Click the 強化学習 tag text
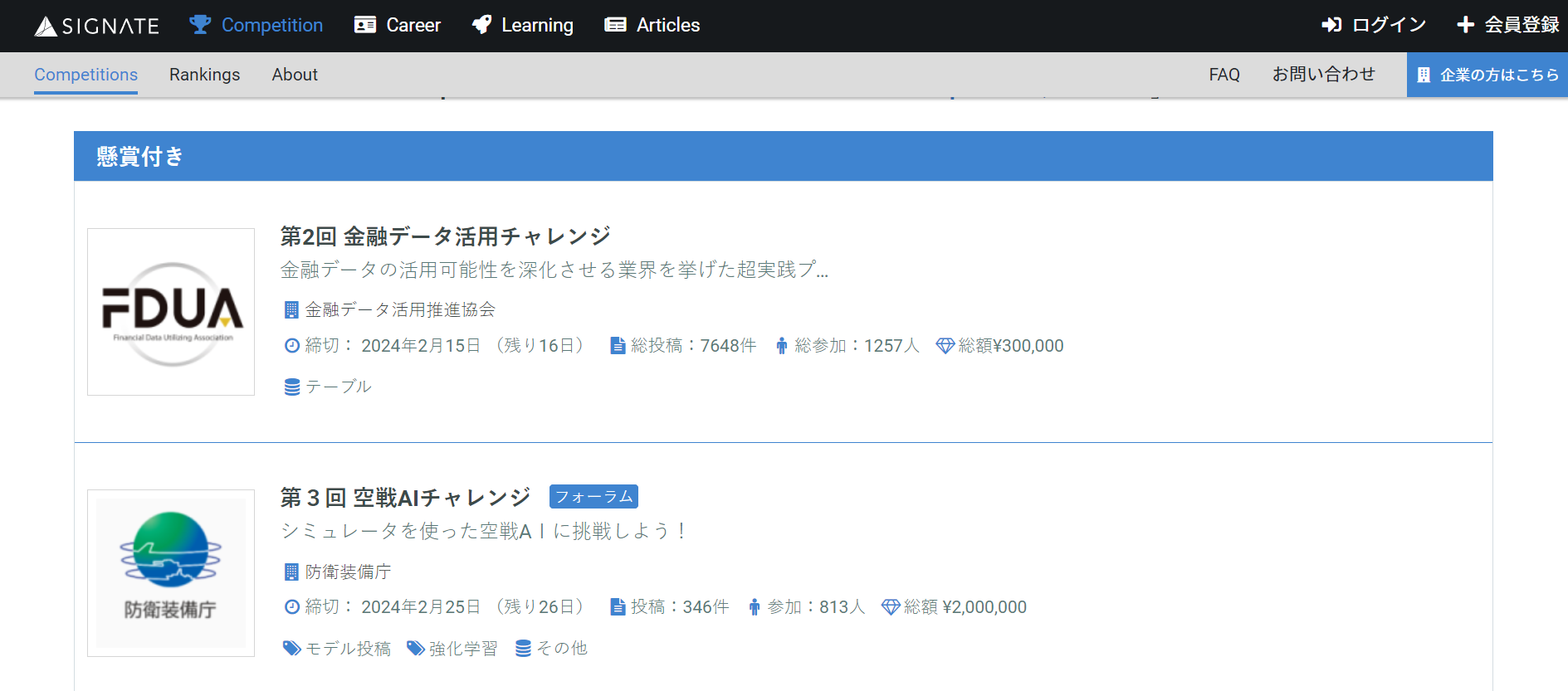 (463, 648)
